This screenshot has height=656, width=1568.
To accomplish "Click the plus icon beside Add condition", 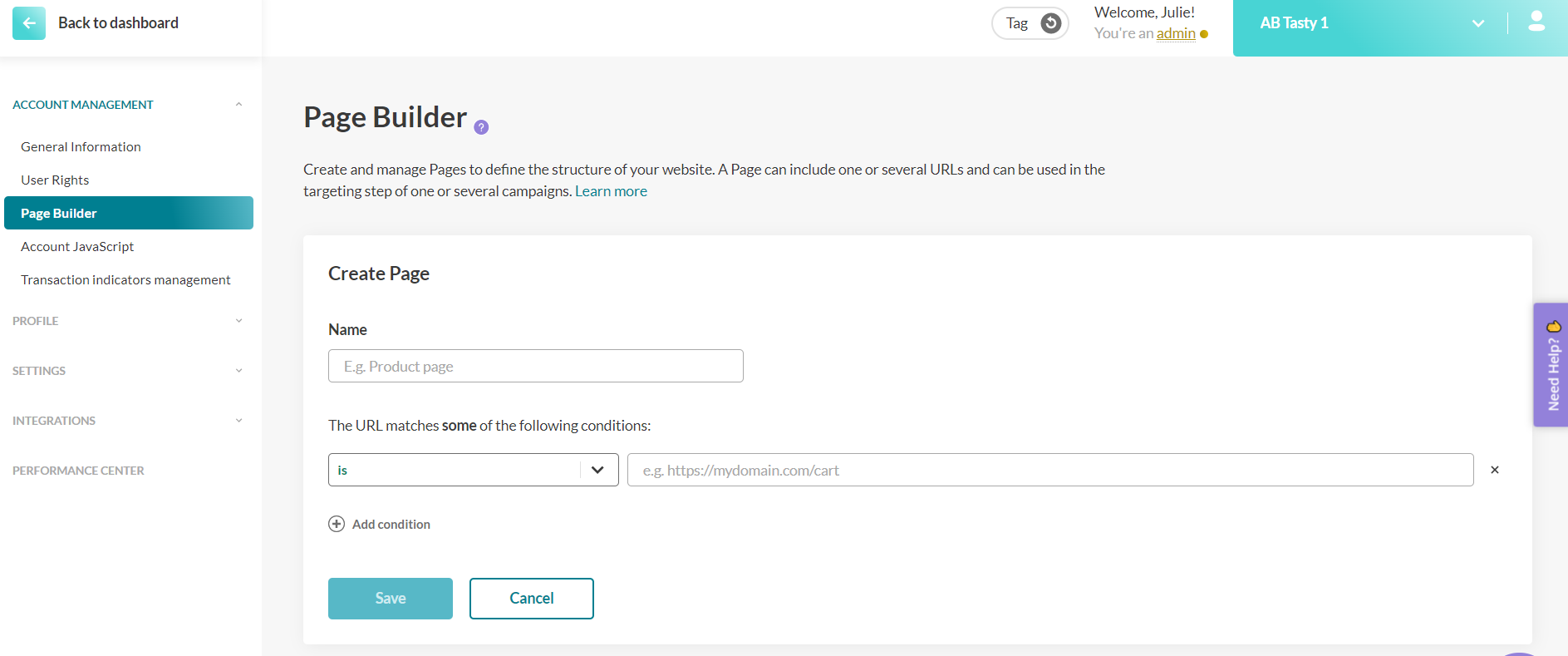I will (337, 524).
